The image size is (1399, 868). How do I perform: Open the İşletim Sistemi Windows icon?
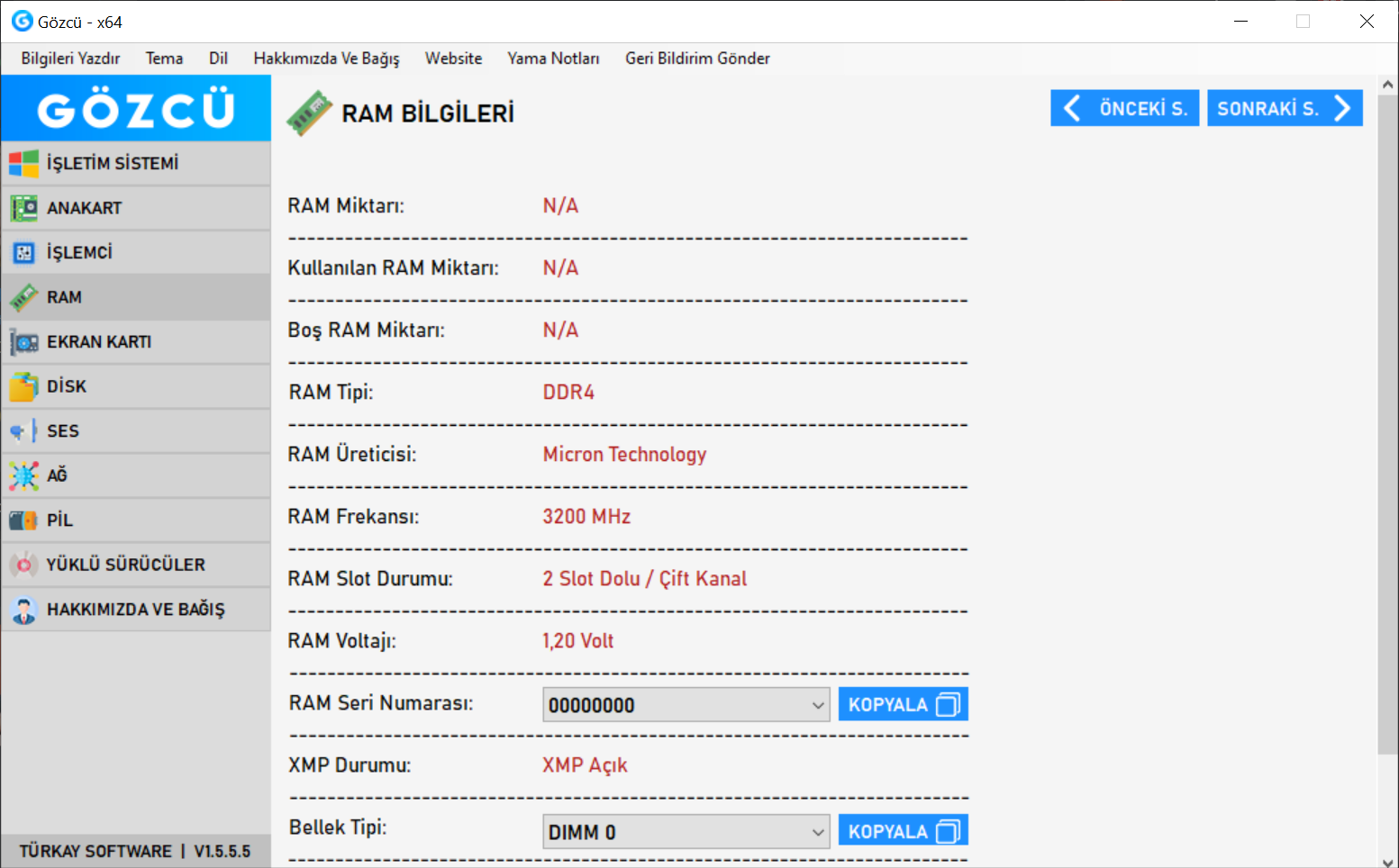point(24,164)
